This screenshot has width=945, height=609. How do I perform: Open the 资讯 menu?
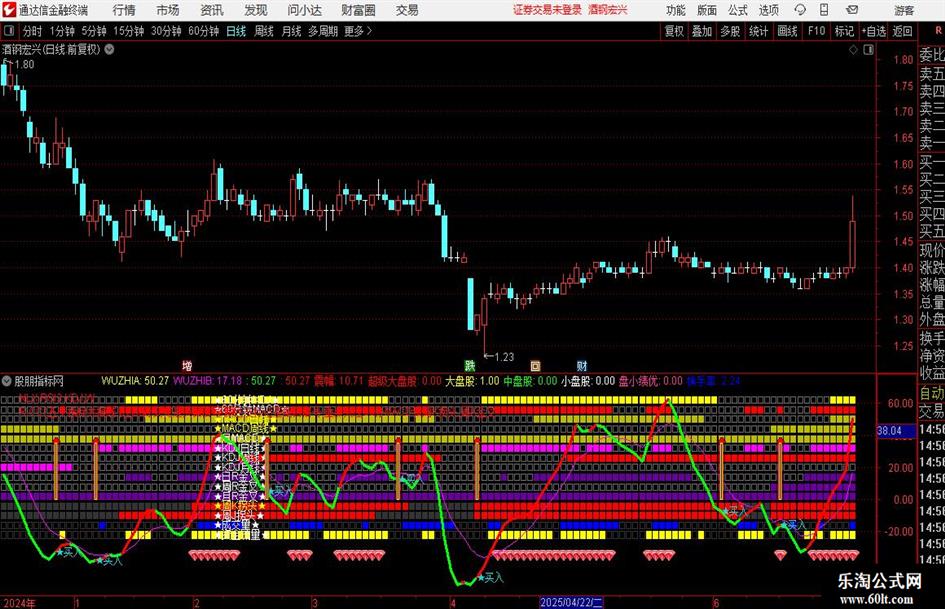coord(212,10)
